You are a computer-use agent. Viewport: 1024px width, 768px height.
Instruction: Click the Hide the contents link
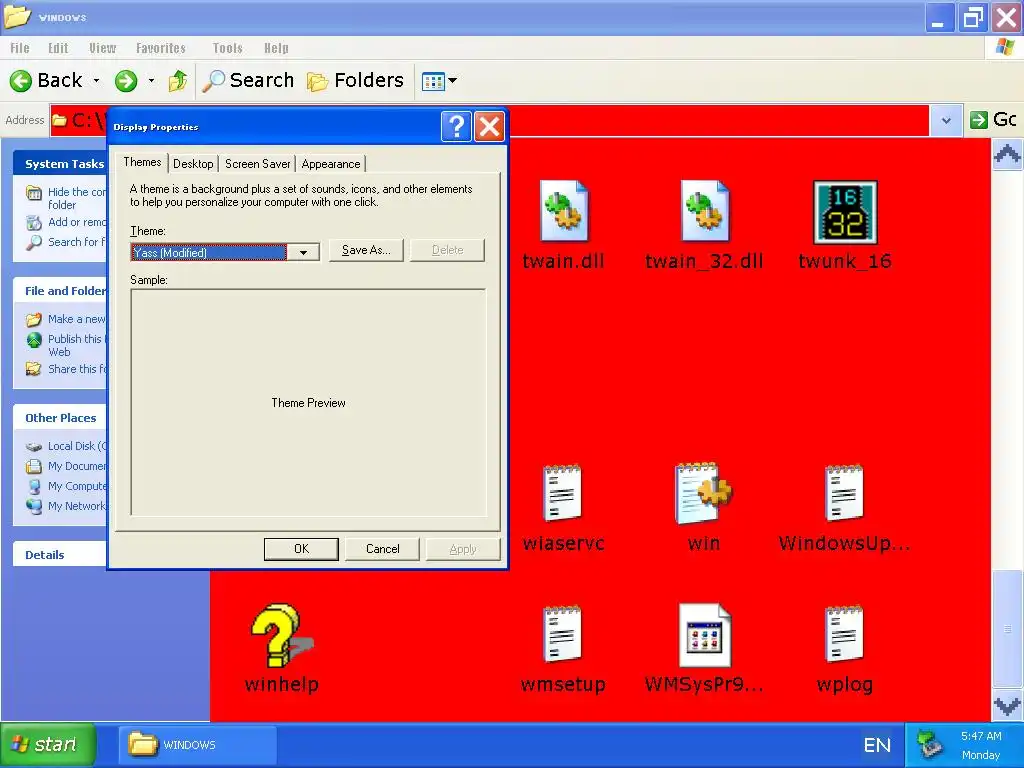(x=76, y=199)
